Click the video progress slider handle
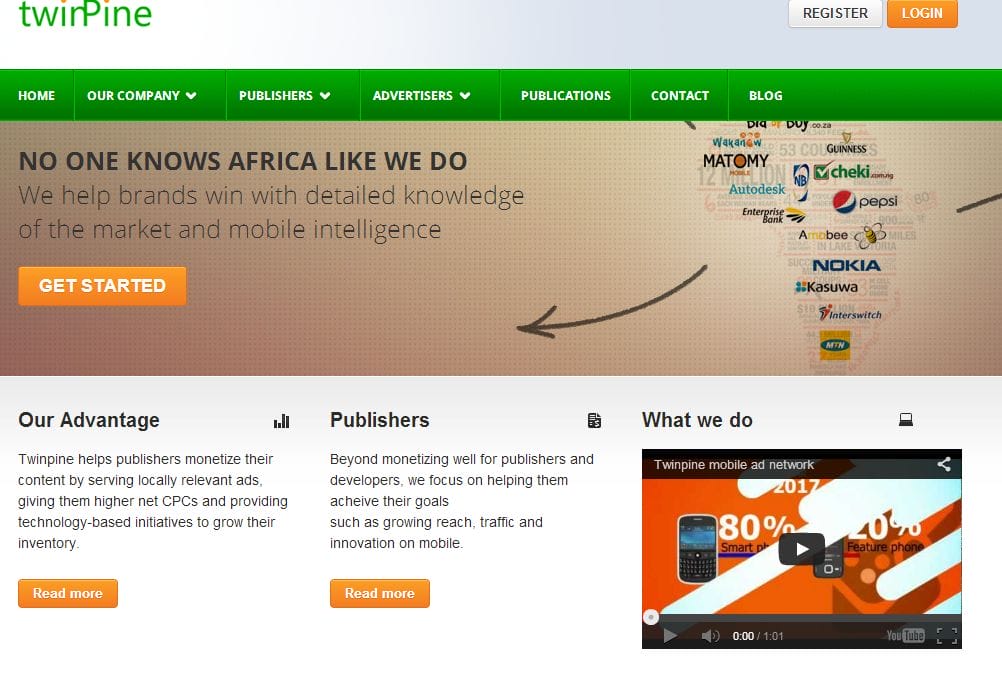Viewport: 1002px width, 680px height. point(651,617)
